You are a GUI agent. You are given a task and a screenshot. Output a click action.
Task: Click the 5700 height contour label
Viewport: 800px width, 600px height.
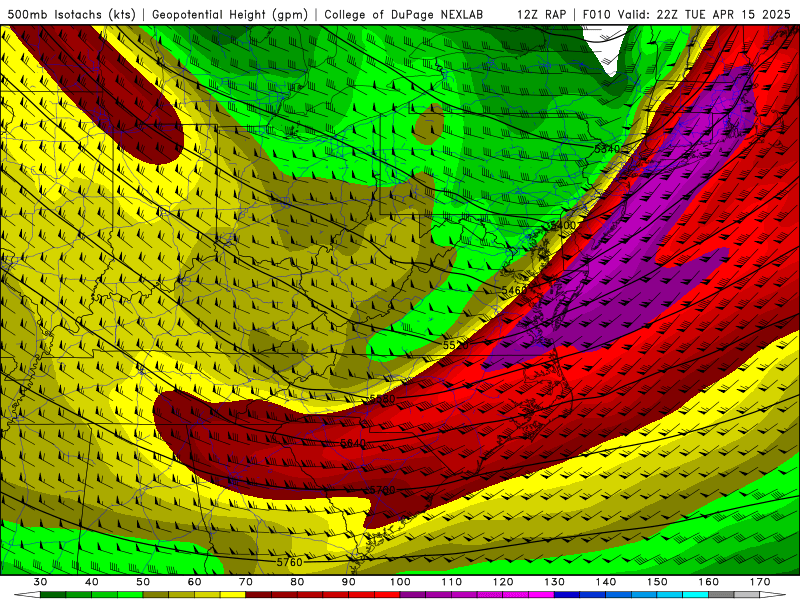point(382,490)
